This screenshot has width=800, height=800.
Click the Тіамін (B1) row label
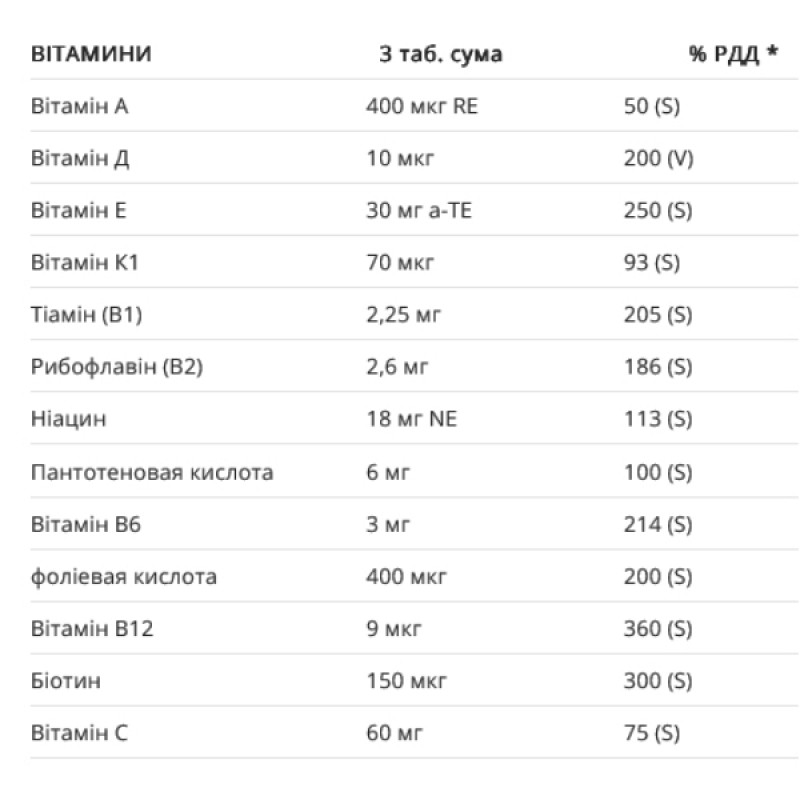(87, 315)
